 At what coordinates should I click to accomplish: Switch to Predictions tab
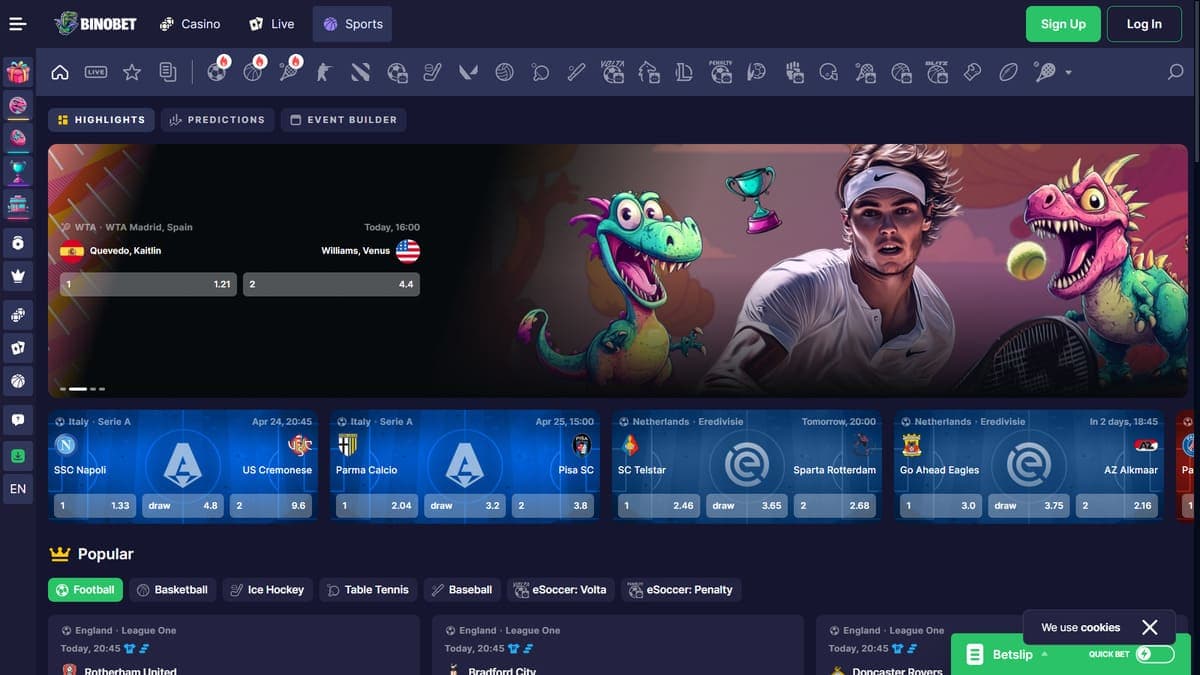coord(217,120)
